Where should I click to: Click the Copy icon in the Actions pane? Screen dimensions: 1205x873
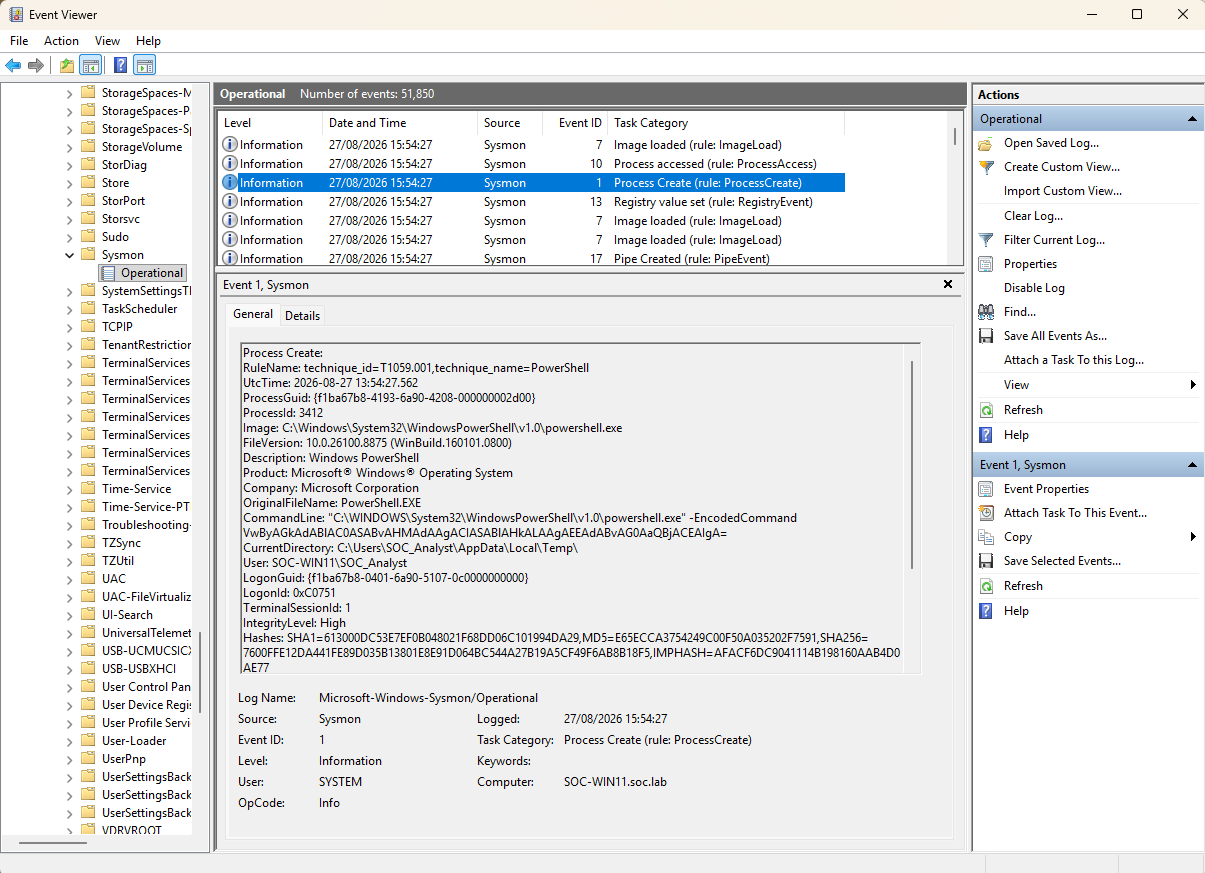(986, 537)
